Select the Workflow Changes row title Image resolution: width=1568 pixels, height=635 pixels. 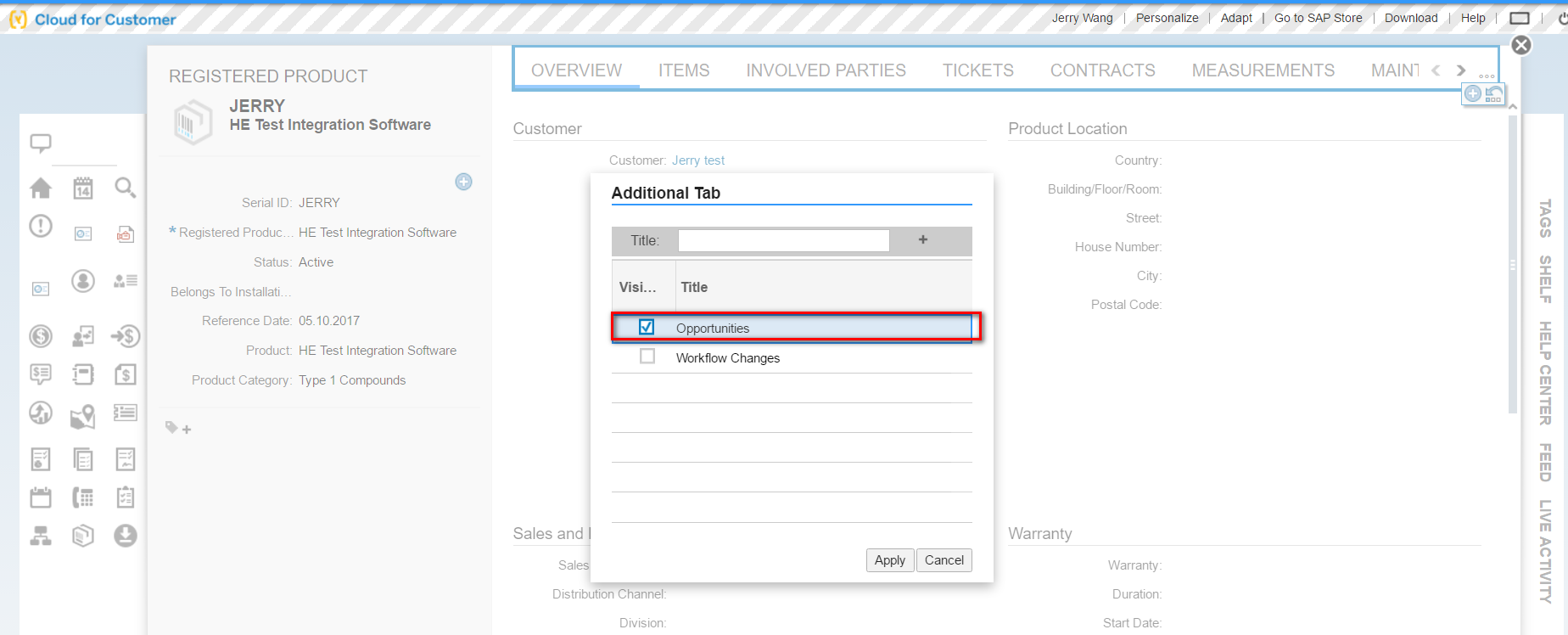[727, 358]
